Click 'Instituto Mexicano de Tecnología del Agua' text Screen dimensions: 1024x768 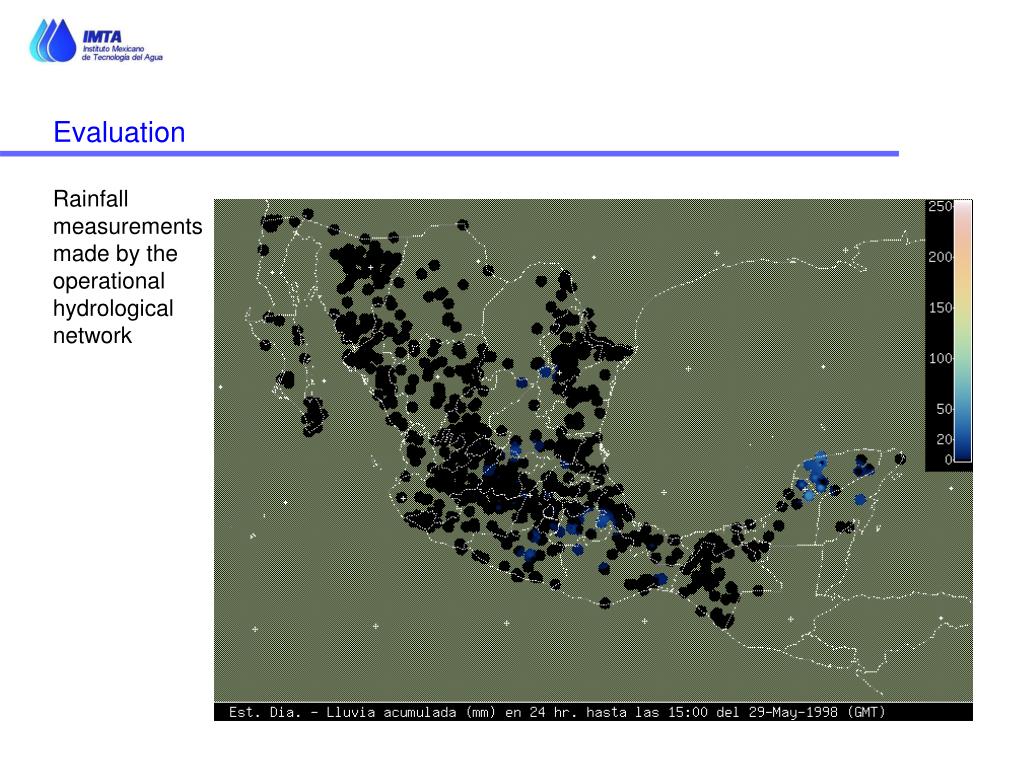coord(122,53)
